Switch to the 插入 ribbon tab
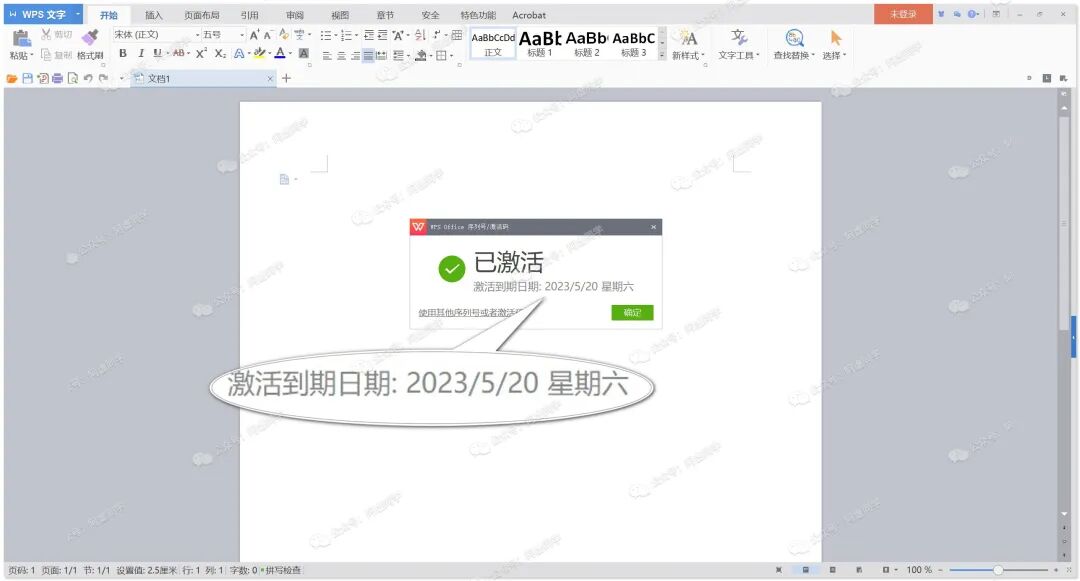1080x581 pixels. point(154,14)
